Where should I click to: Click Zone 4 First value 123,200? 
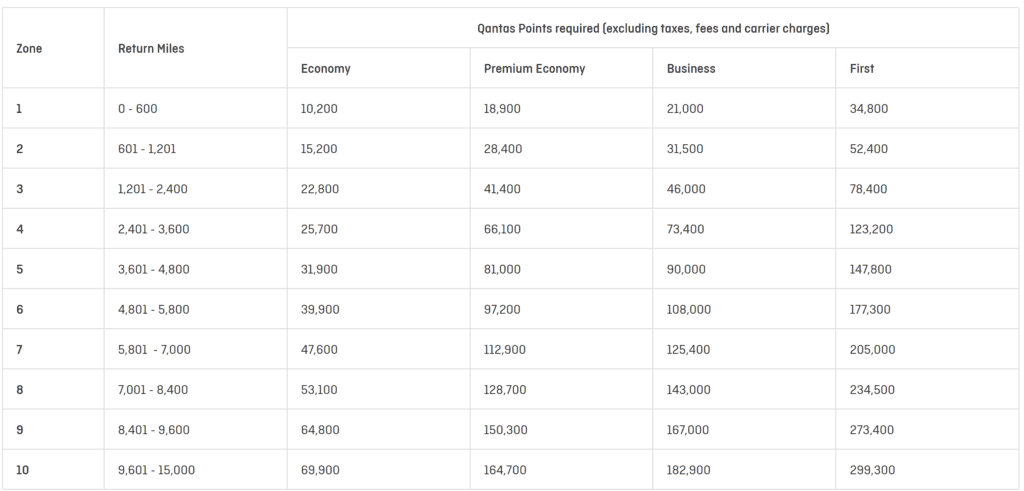point(871,229)
